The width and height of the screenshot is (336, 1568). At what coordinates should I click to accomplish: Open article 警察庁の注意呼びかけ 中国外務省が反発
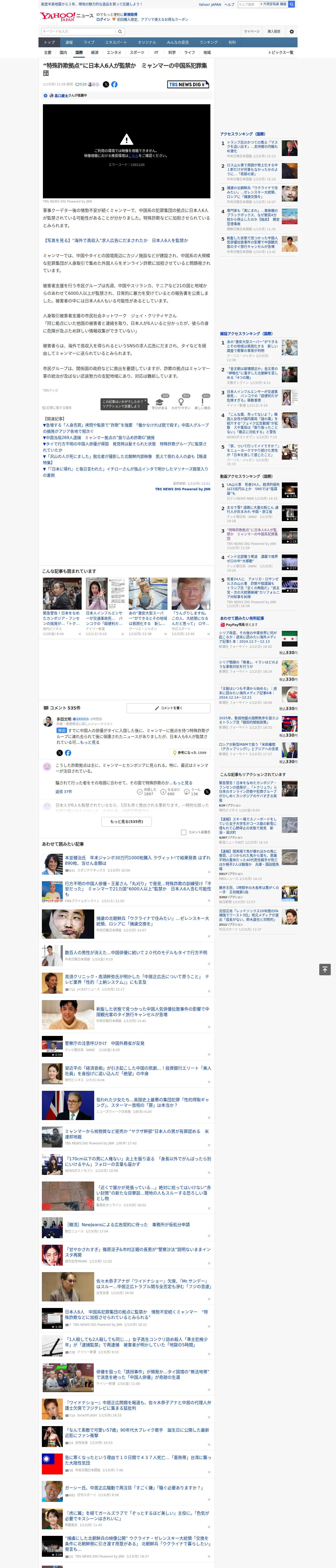[105, 1043]
